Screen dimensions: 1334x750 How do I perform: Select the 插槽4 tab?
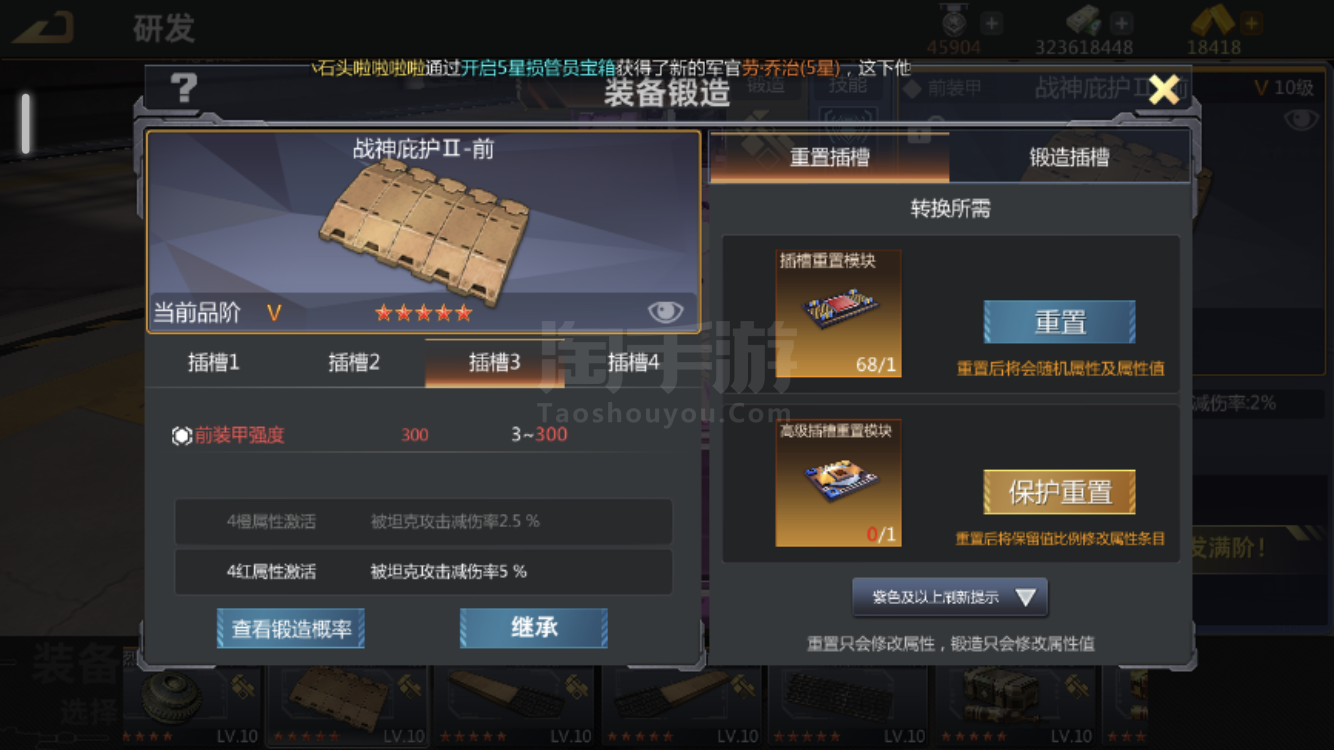pyautogui.click(x=634, y=362)
